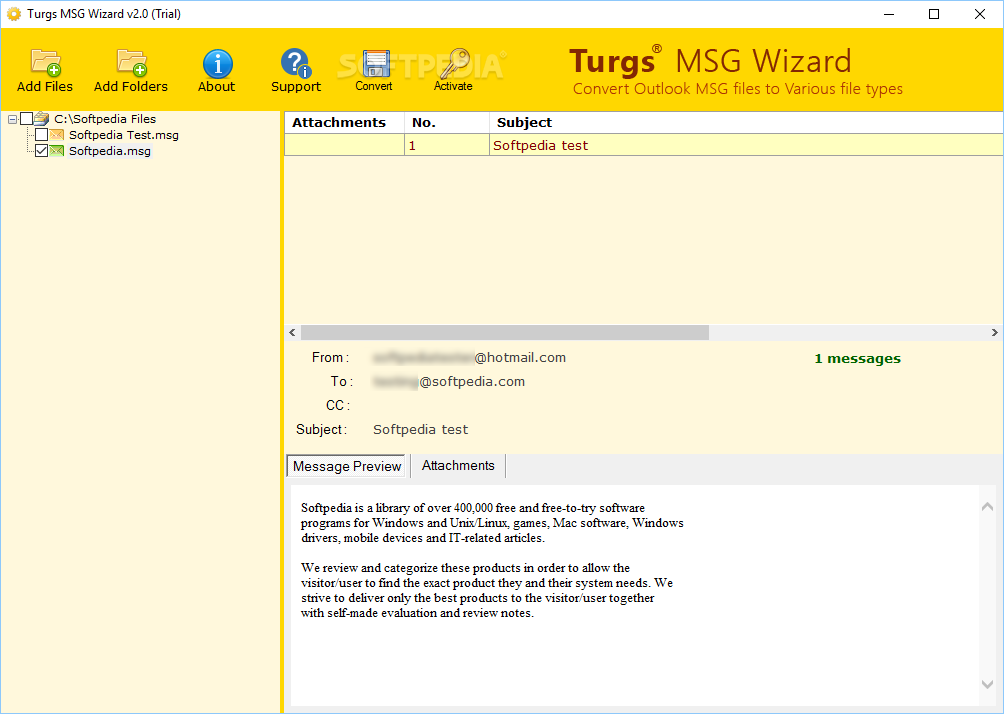Minimize the Turgs MSG Wizard window
Viewport: 1004px width, 714px height.
[x=889, y=14]
